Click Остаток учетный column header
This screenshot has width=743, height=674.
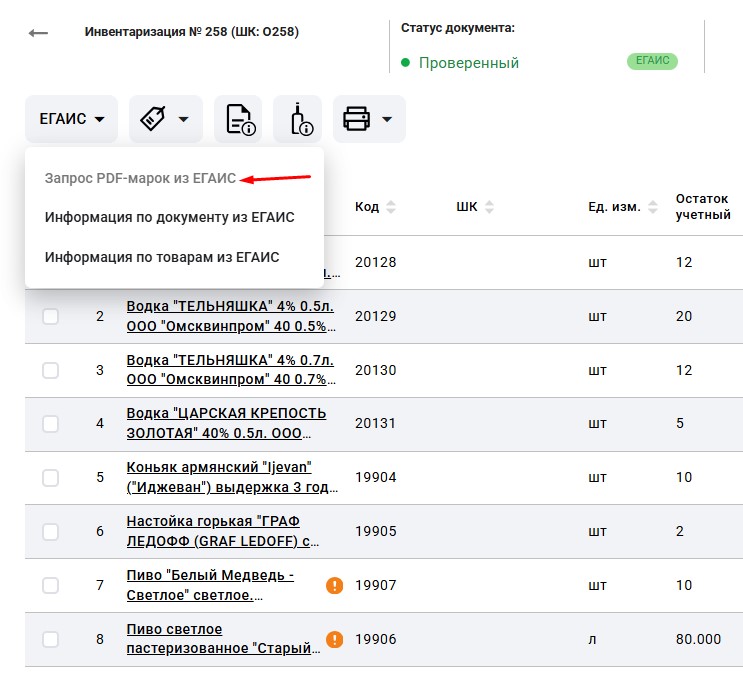[x=703, y=207]
